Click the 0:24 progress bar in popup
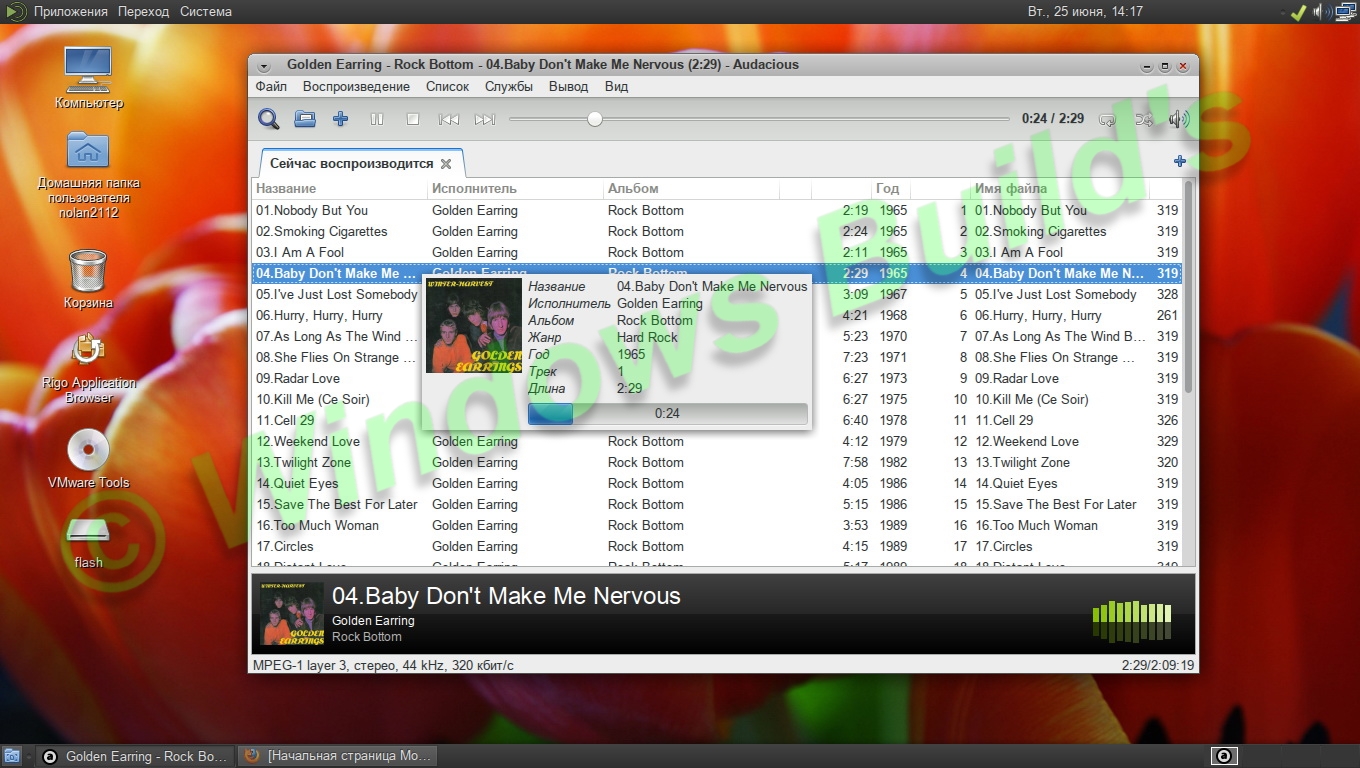 (667, 413)
